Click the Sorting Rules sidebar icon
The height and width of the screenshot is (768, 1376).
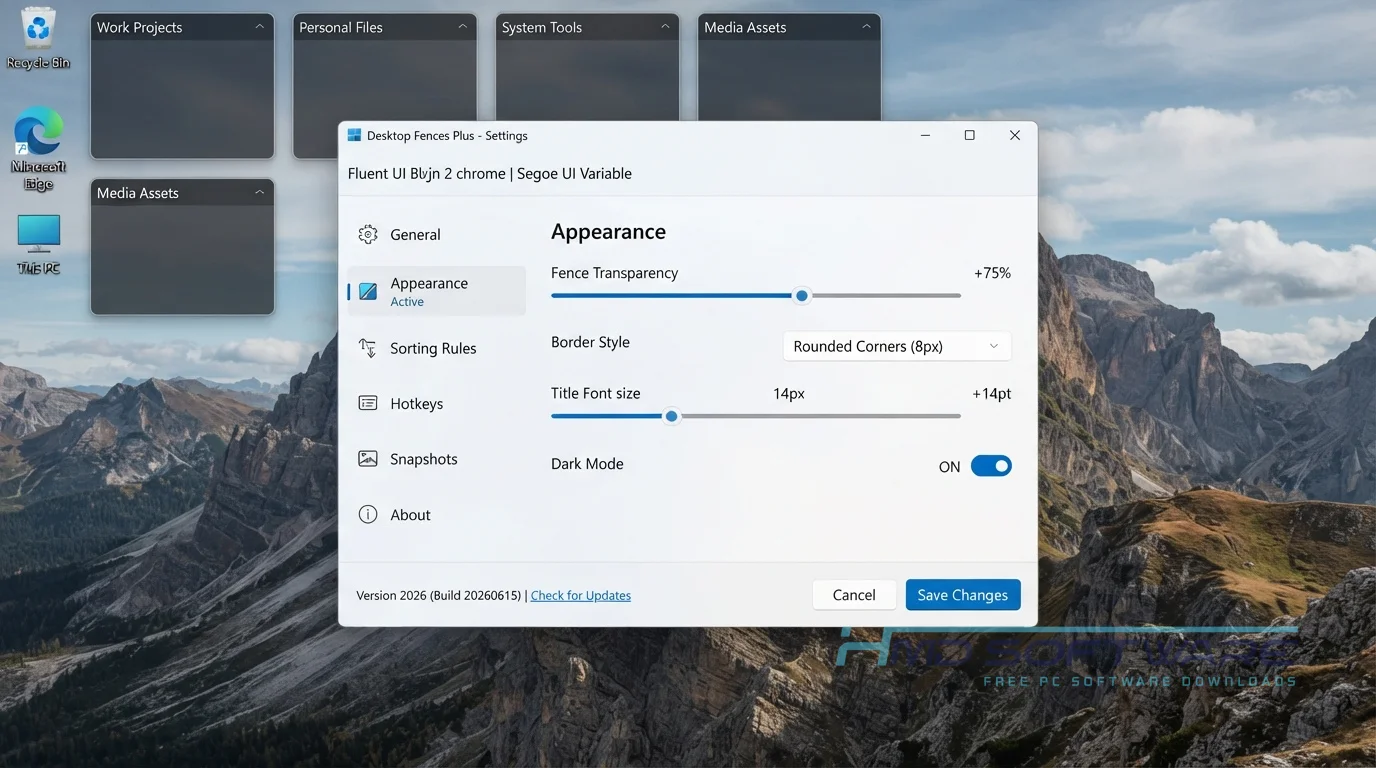(x=368, y=348)
